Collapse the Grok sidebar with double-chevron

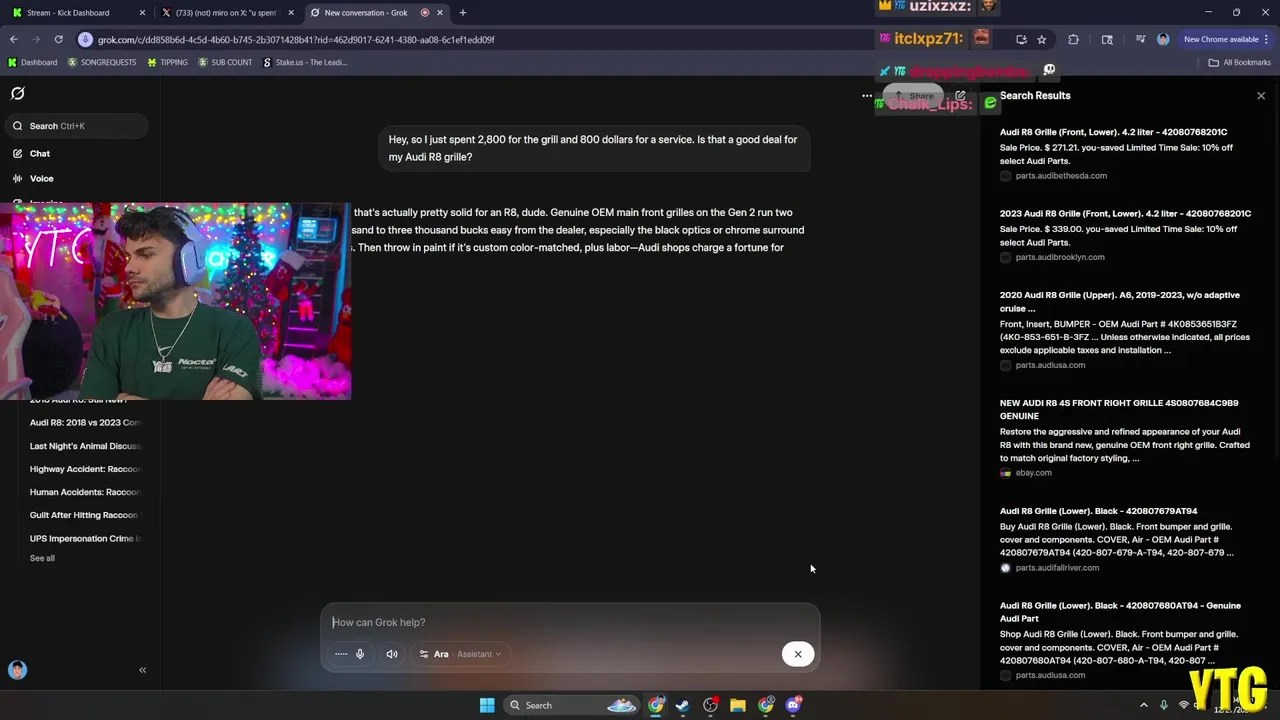142,670
